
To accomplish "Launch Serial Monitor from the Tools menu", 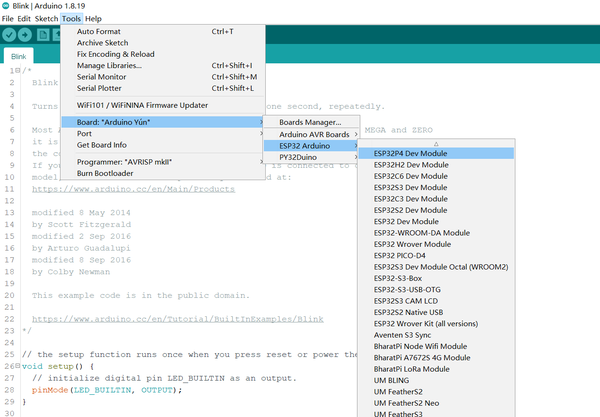I will coord(101,77).
